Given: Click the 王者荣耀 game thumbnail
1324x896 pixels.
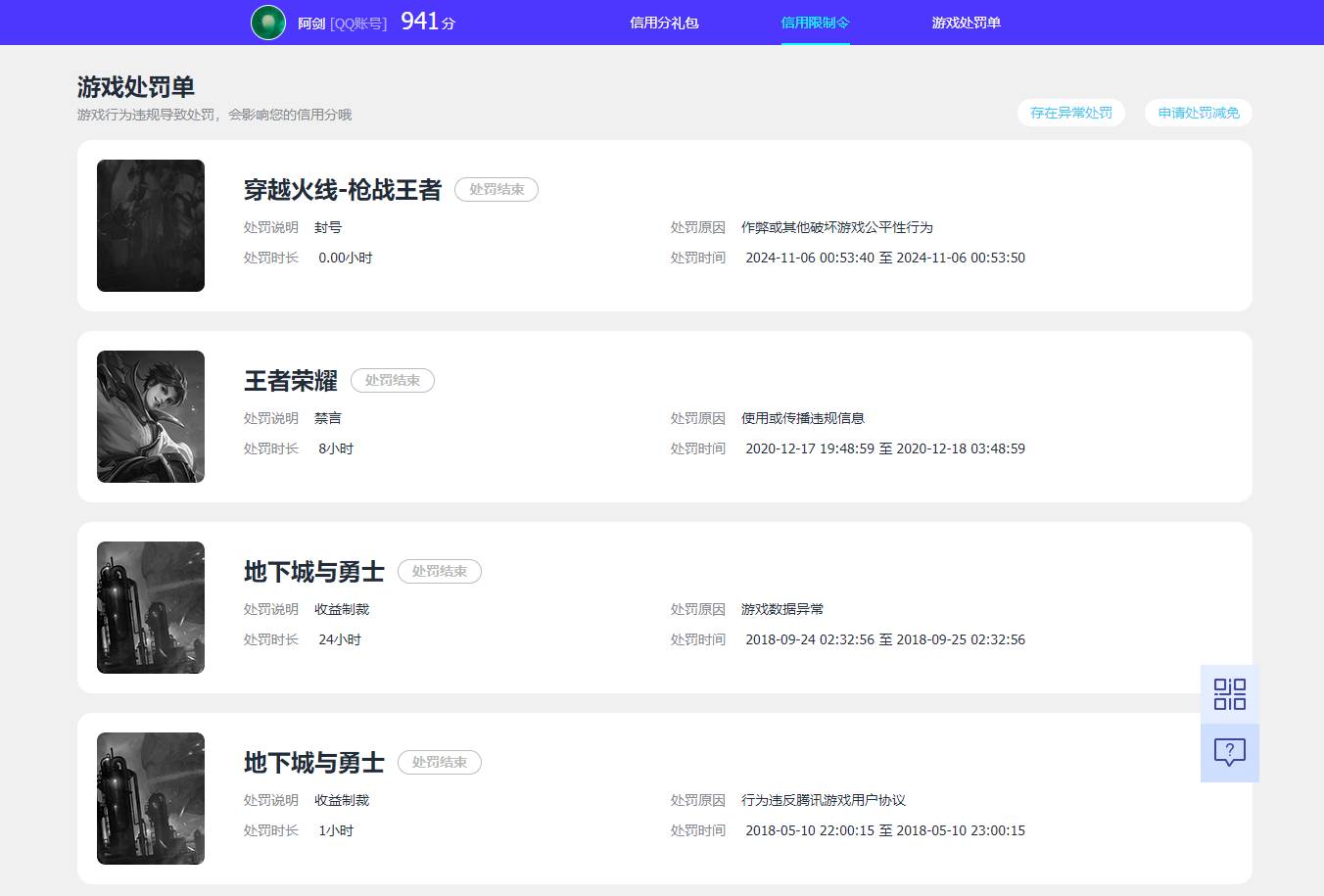Looking at the screenshot, I should tap(150, 416).
